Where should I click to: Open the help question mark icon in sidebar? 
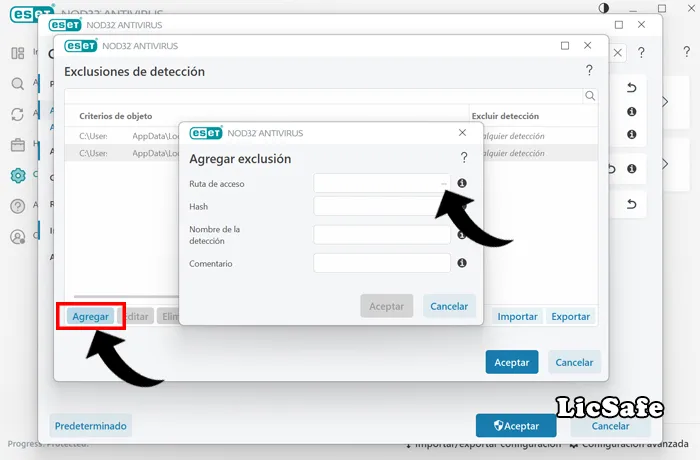(x=17, y=206)
